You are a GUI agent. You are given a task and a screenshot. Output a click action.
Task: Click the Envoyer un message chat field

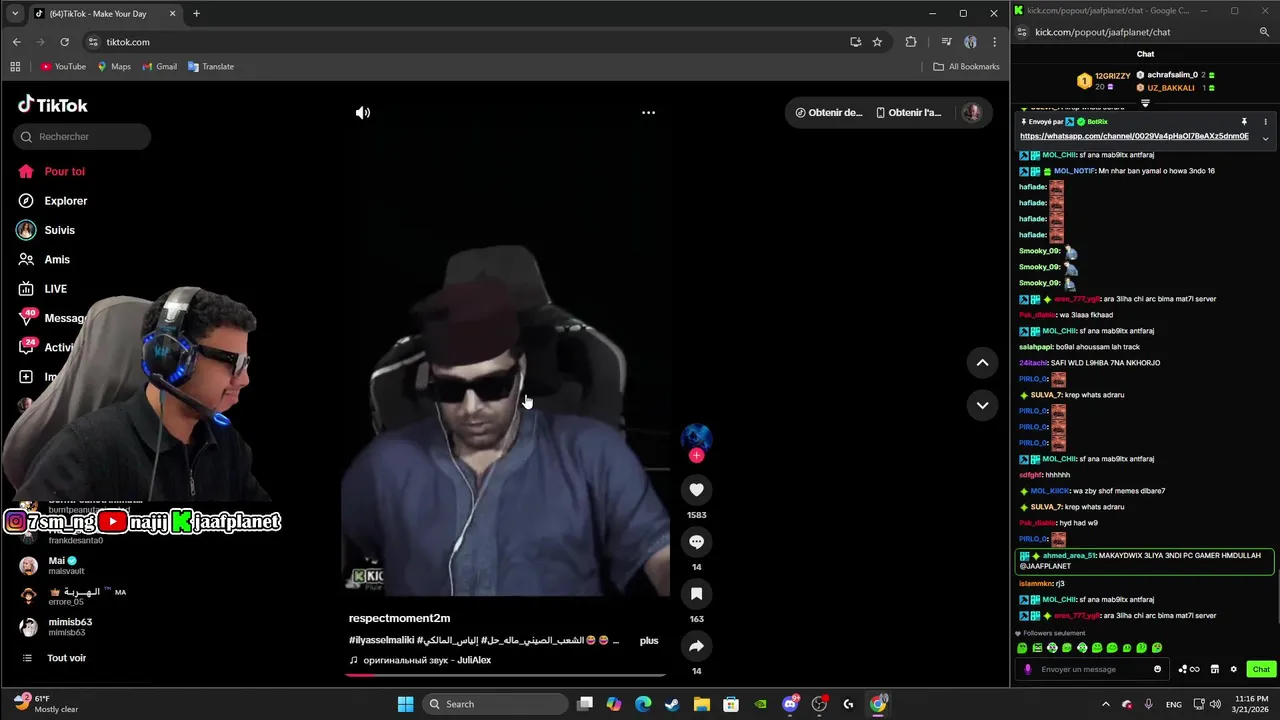[1092, 669]
